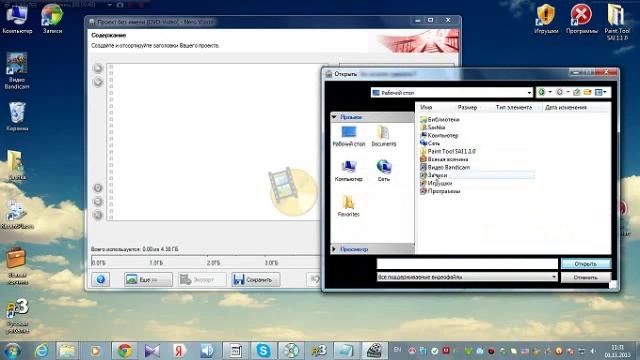
Task: Open dropdown arrow beside green Back icon
Action: (550, 93)
